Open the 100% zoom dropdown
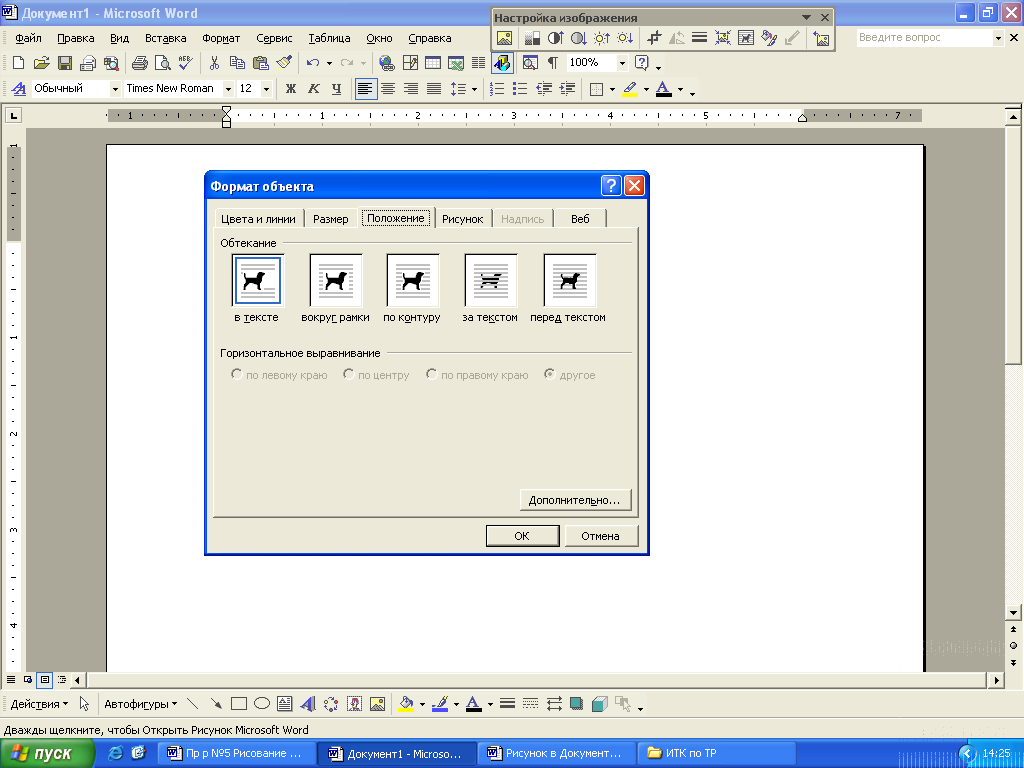This screenshot has width=1024, height=768. 622,63
